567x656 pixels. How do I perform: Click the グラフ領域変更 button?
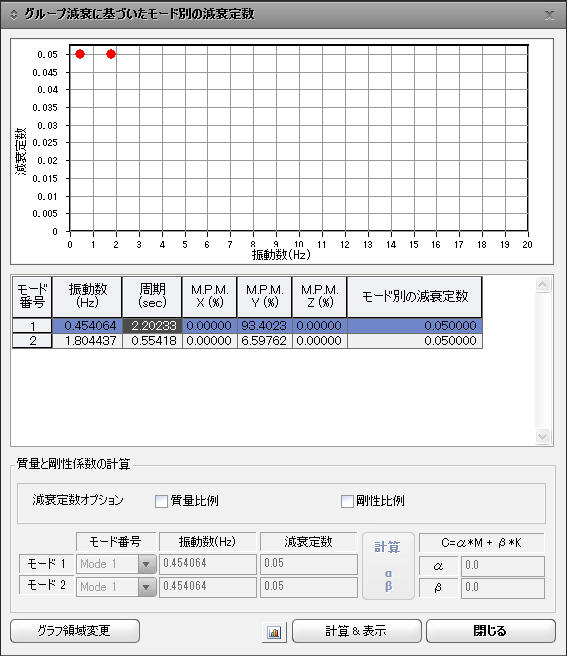point(75,631)
